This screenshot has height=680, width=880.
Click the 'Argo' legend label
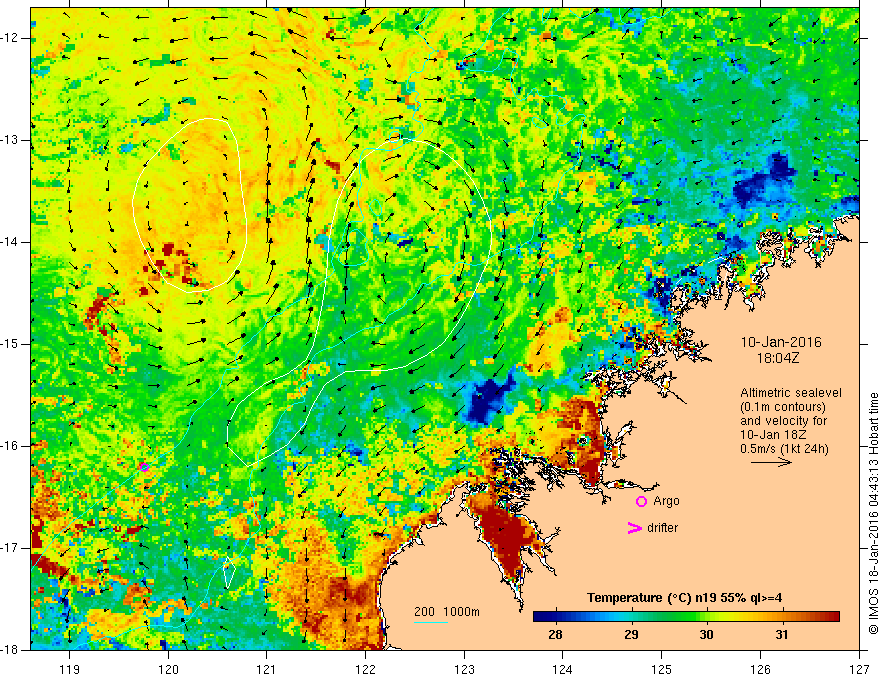click(x=666, y=501)
